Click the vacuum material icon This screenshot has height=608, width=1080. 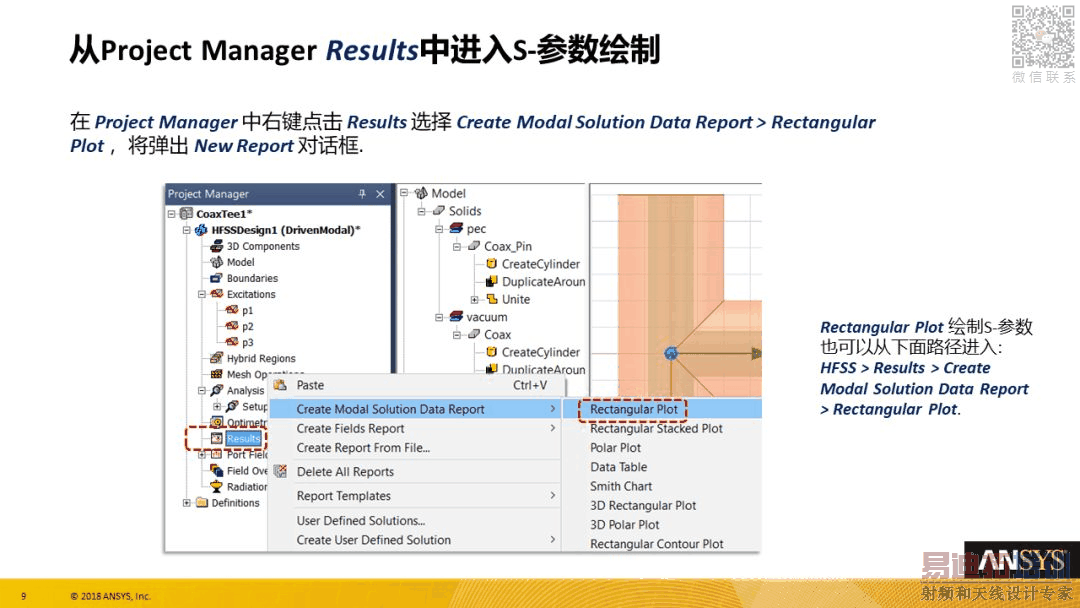[457, 317]
